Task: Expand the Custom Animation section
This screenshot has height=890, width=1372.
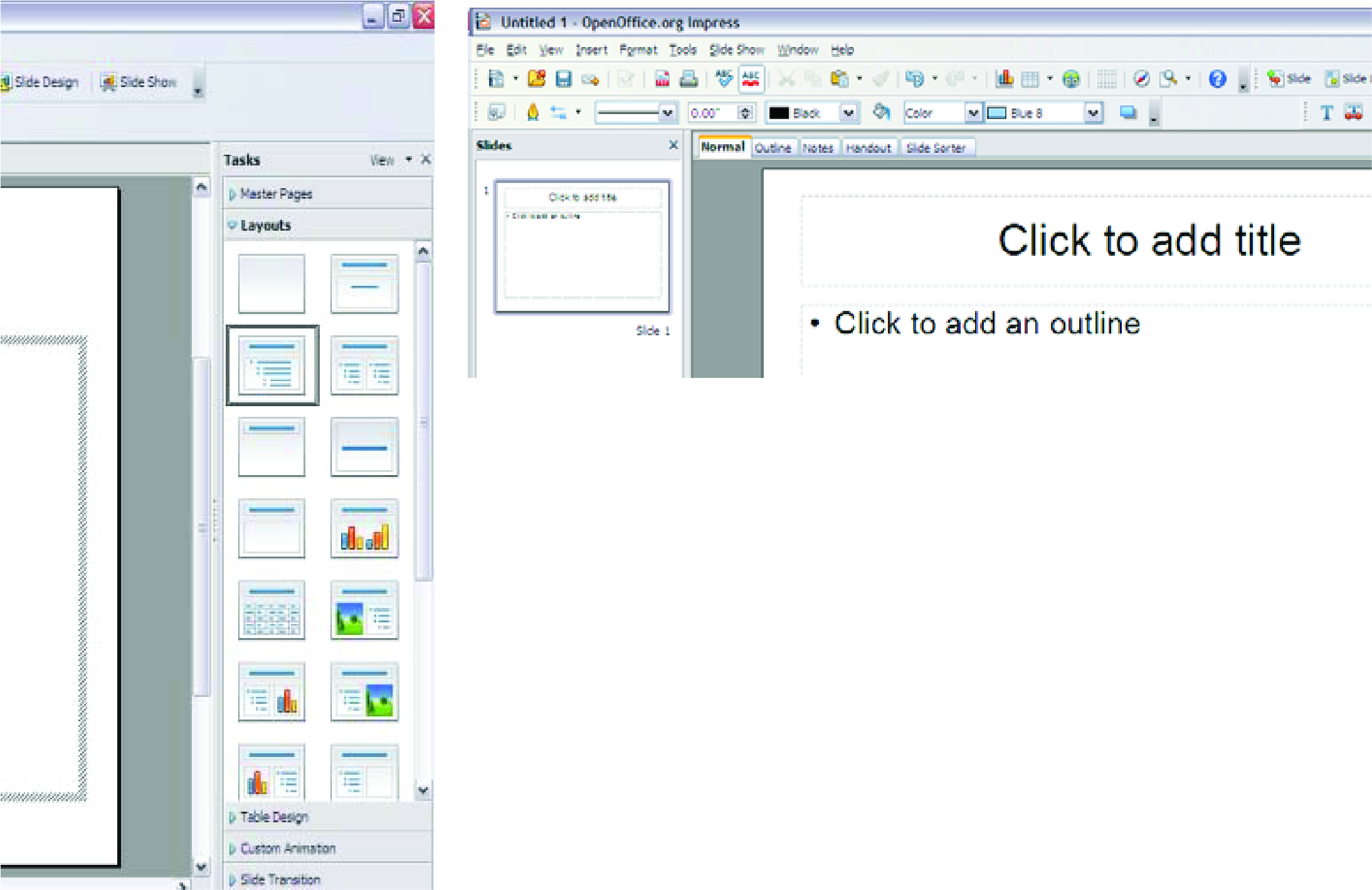Action: coord(287,849)
